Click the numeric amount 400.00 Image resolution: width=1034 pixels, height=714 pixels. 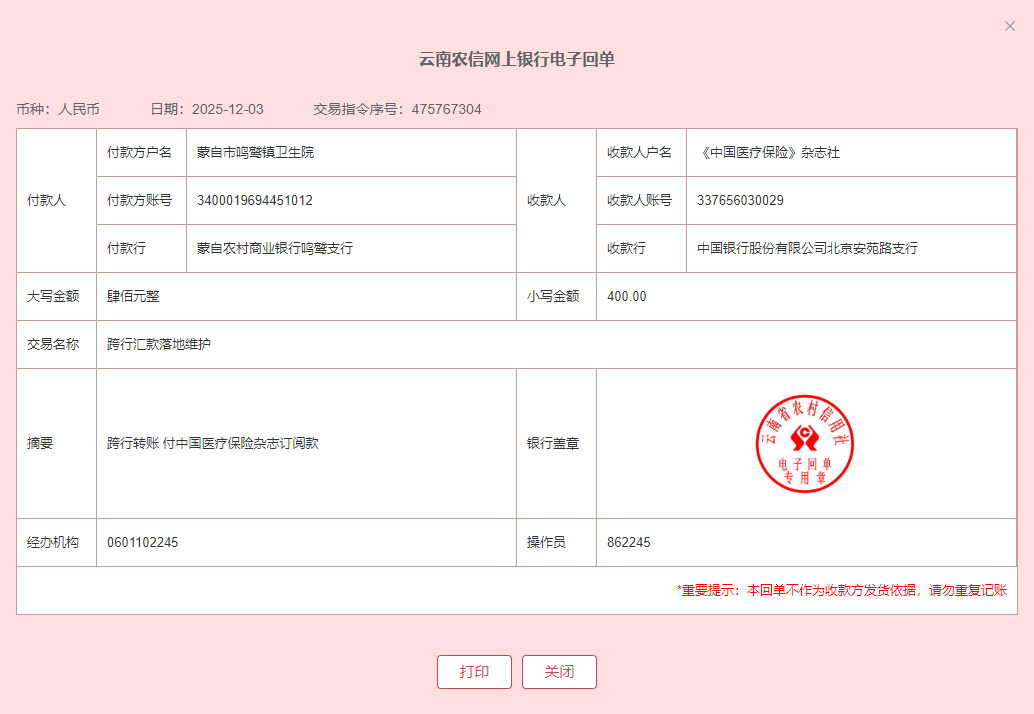coord(627,297)
